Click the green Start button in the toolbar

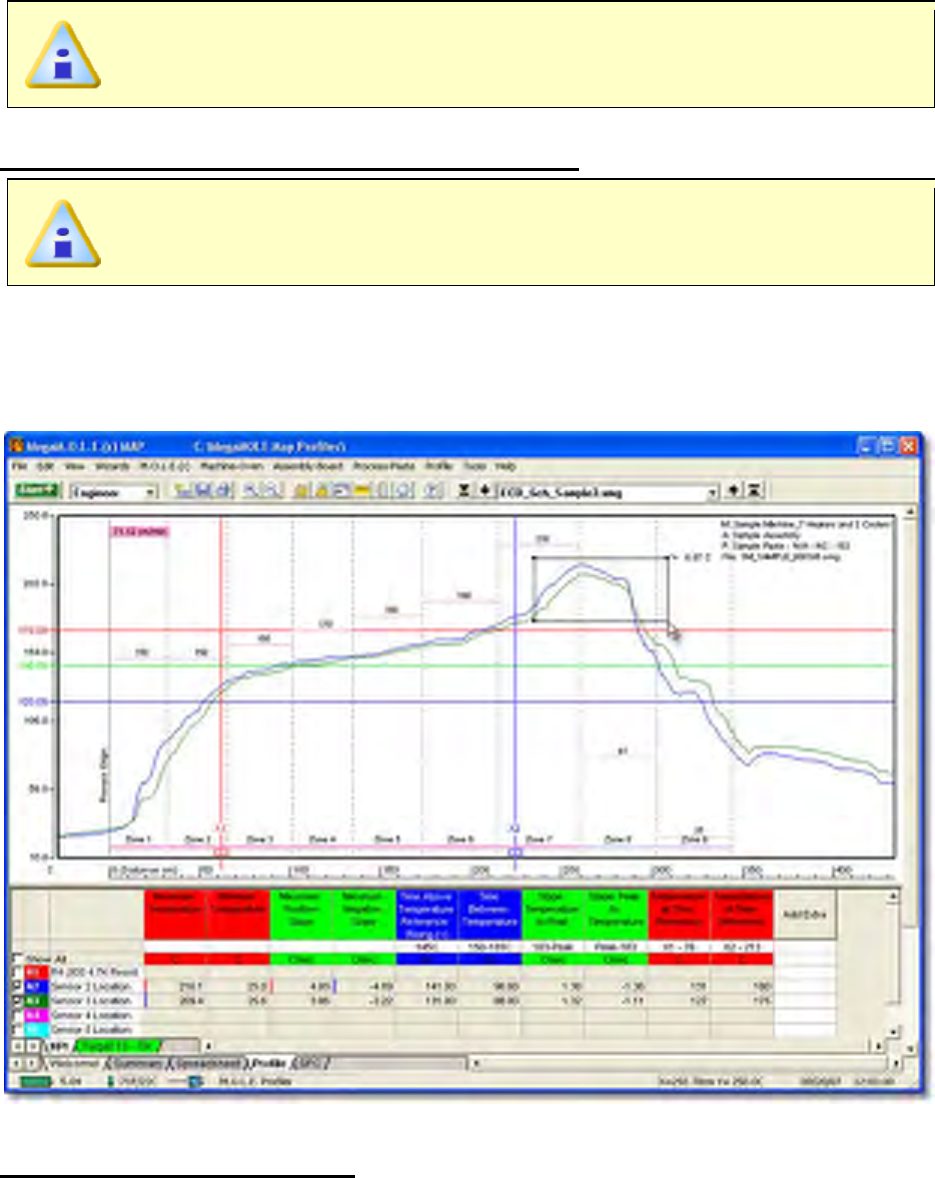[36, 491]
